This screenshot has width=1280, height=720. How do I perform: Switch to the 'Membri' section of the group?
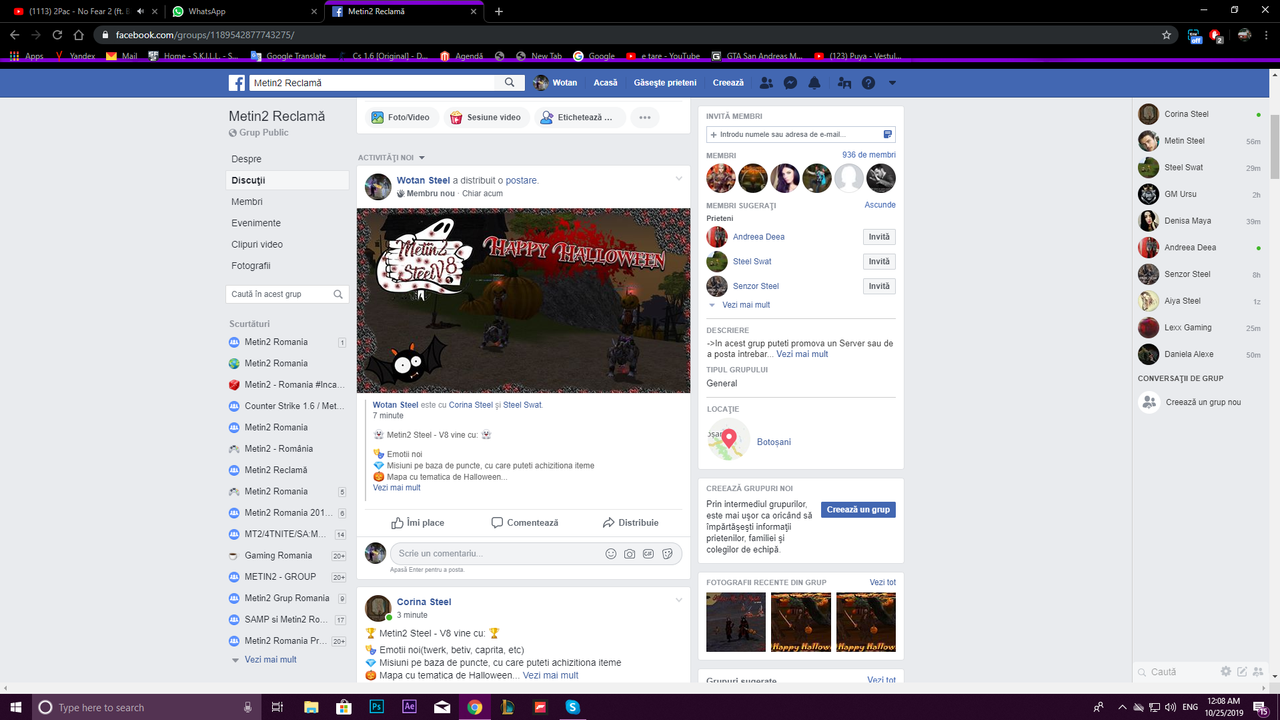tap(246, 201)
